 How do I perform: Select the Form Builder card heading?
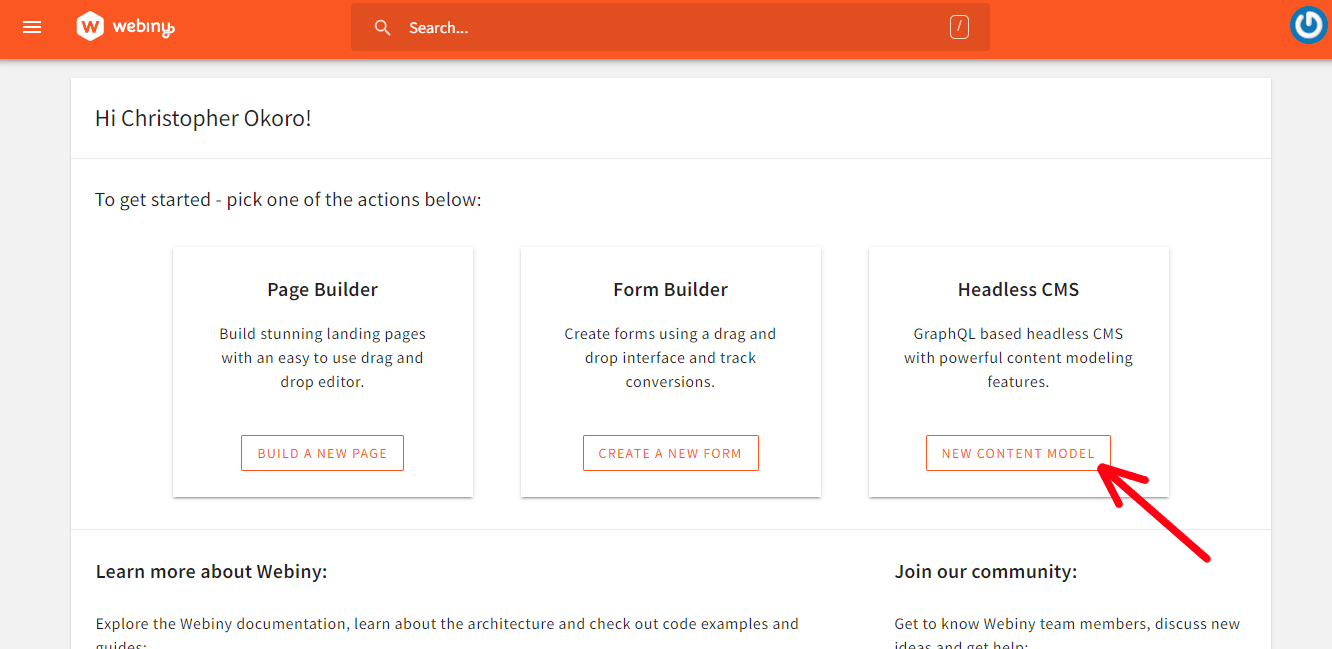click(670, 289)
